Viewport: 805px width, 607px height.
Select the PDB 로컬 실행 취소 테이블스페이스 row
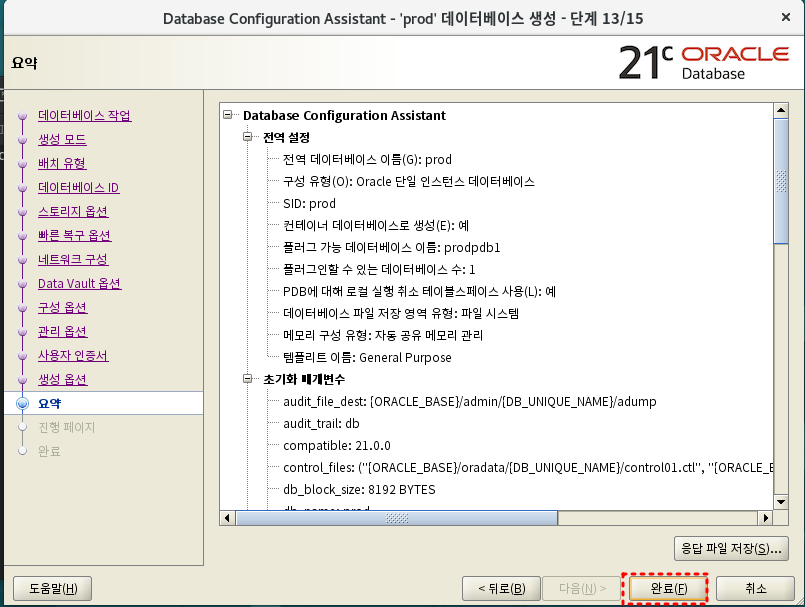(x=419, y=292)
